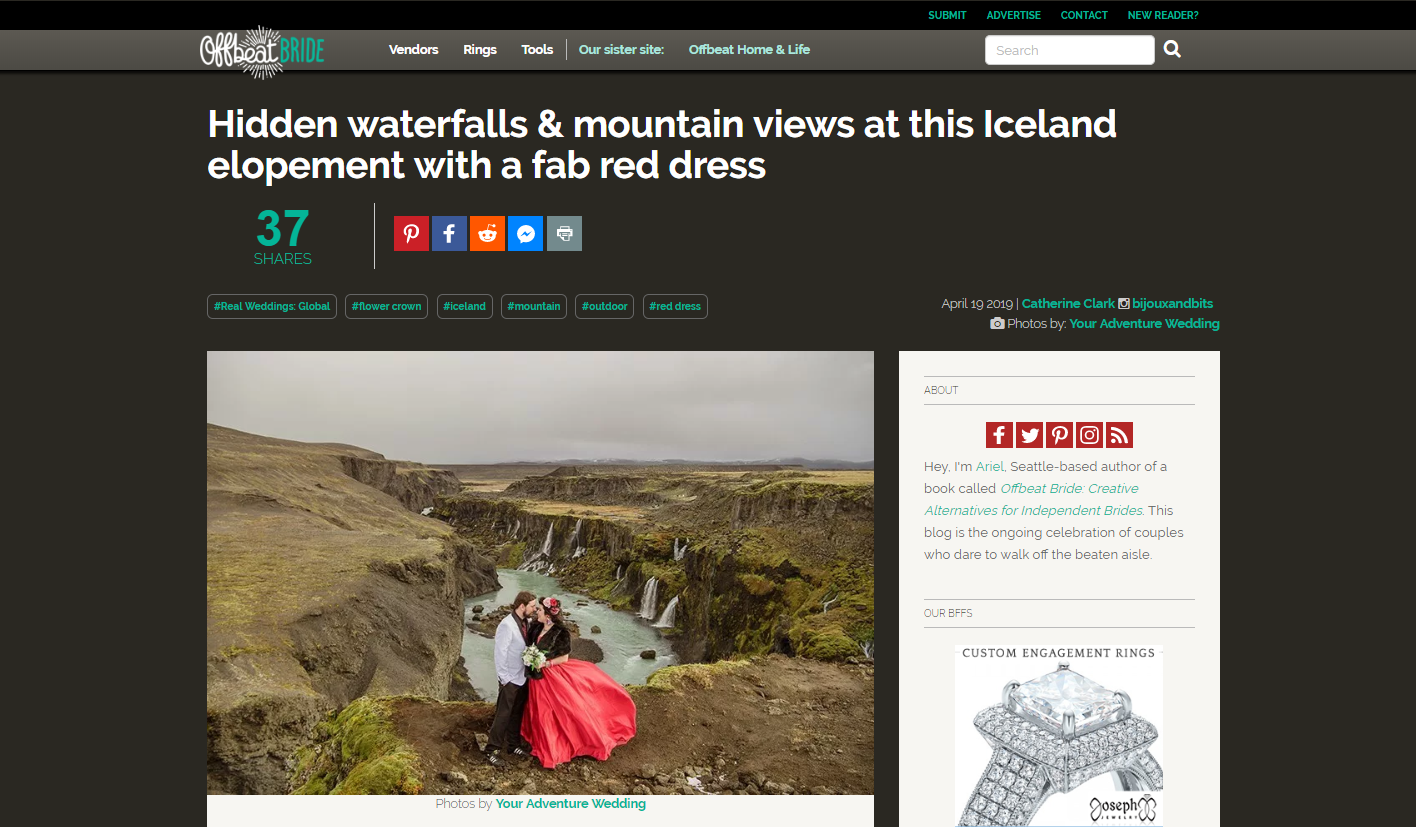
Task: Click the search magnifier icon
Action: [1172, 50]
